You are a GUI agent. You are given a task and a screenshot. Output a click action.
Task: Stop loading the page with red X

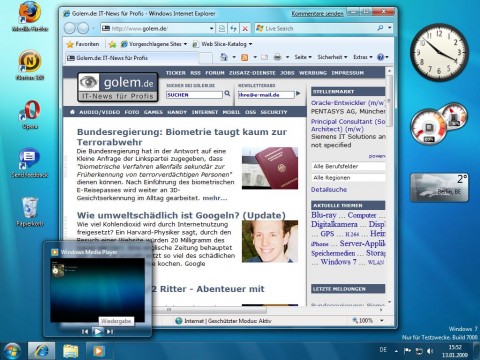point(245,29)
